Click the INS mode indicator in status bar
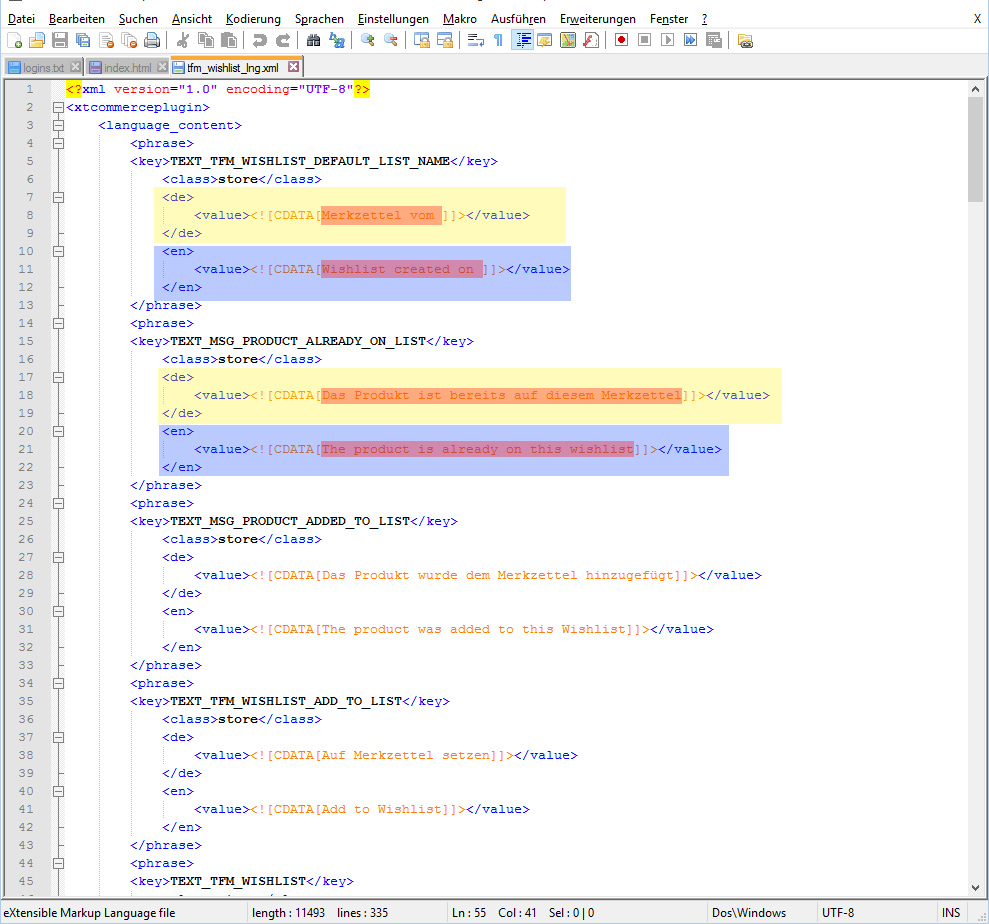This screenshot has height=924, width=989. [950, 913]
